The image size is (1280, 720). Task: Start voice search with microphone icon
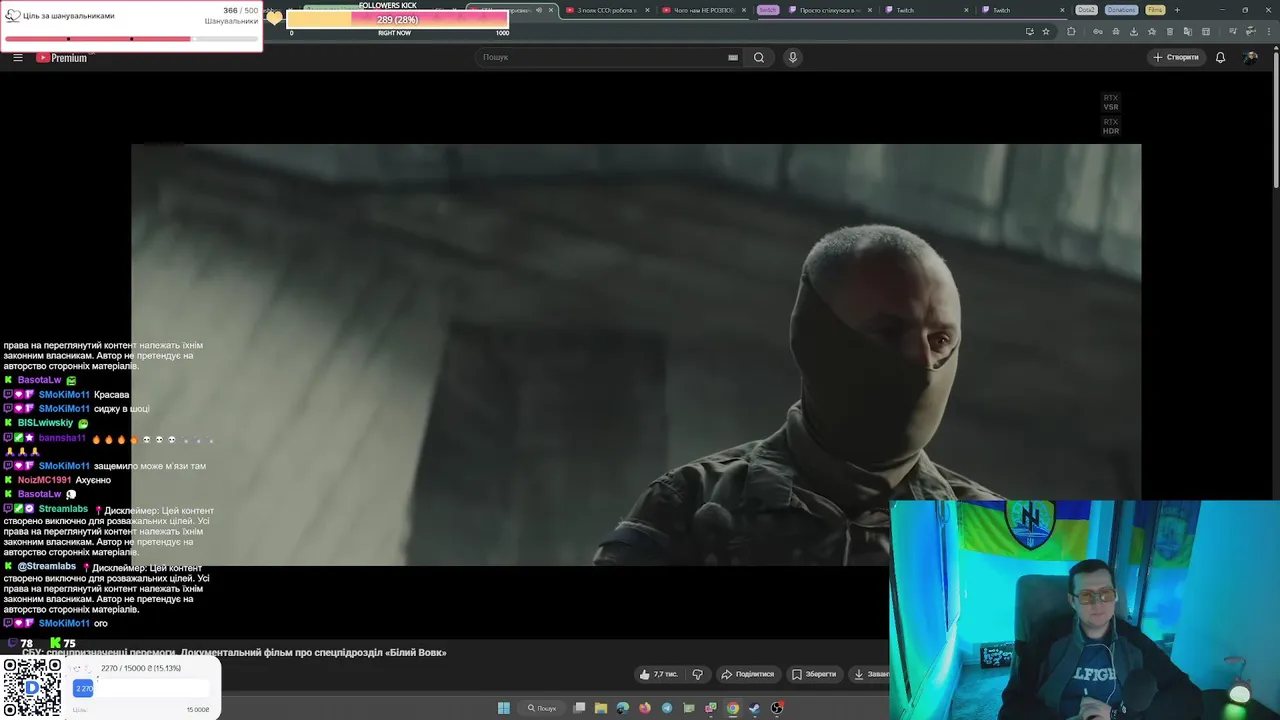(793, 57)
